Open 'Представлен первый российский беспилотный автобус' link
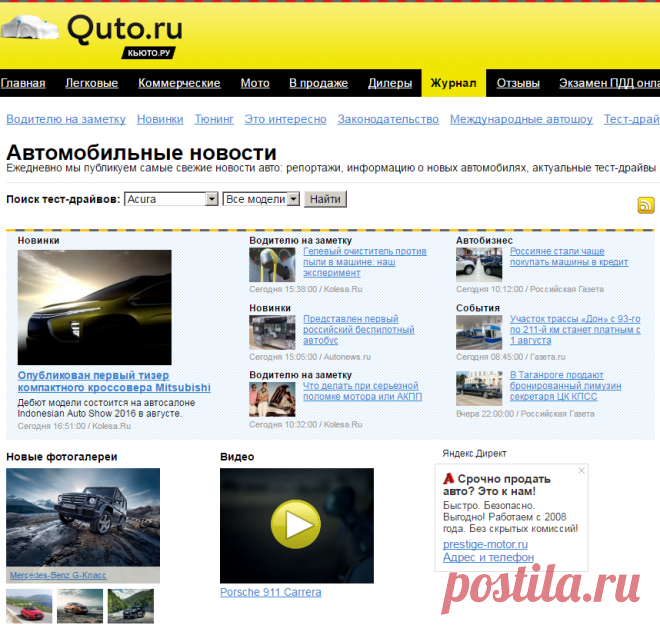660x625 pixels. point(359,330)
